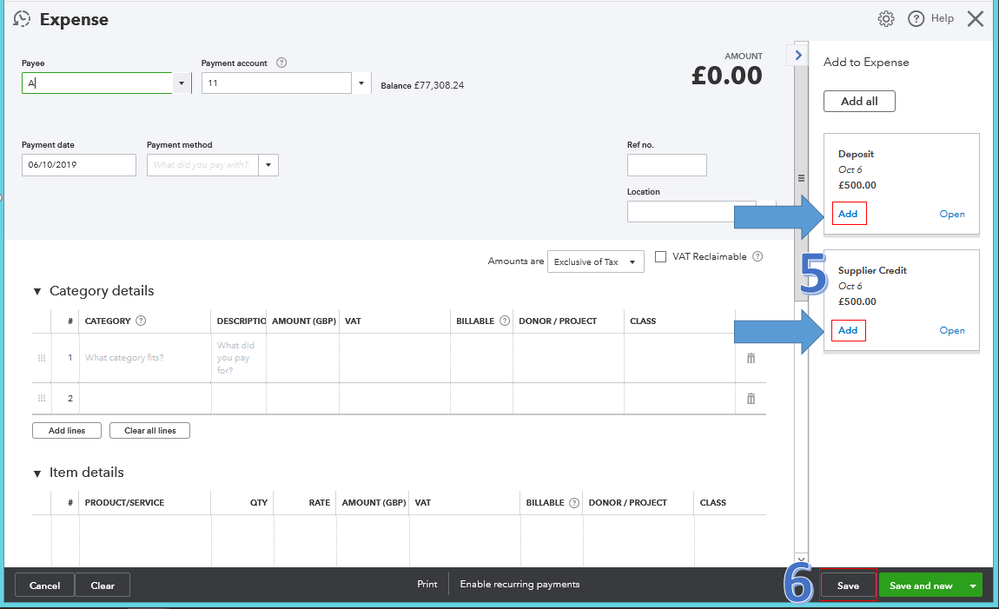Viewport: 999px width, 609px height.
Task: Open the Save and new dropdown arrow
Action: 973,585
